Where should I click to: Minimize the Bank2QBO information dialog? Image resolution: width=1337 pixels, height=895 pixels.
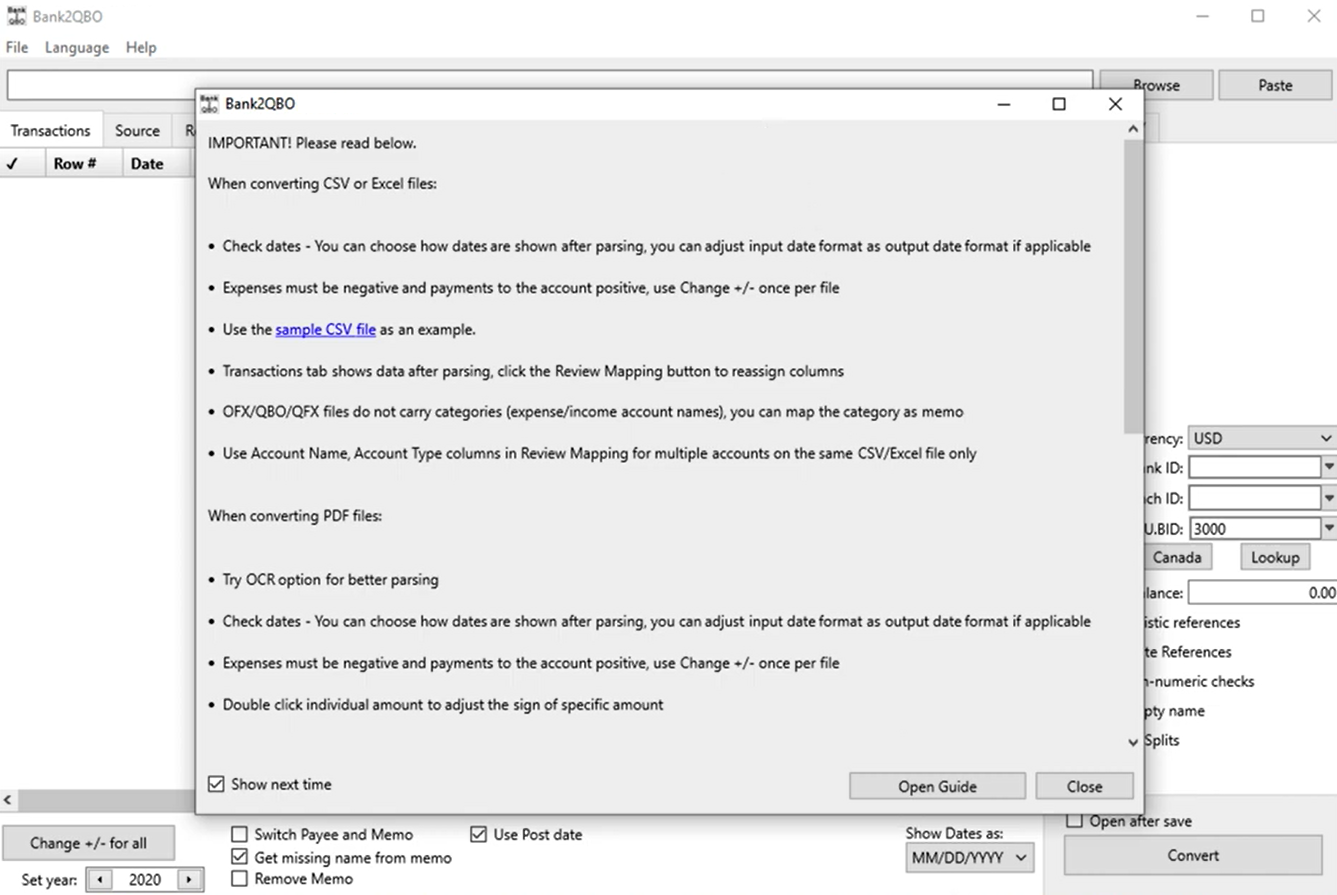(1003, 104)
